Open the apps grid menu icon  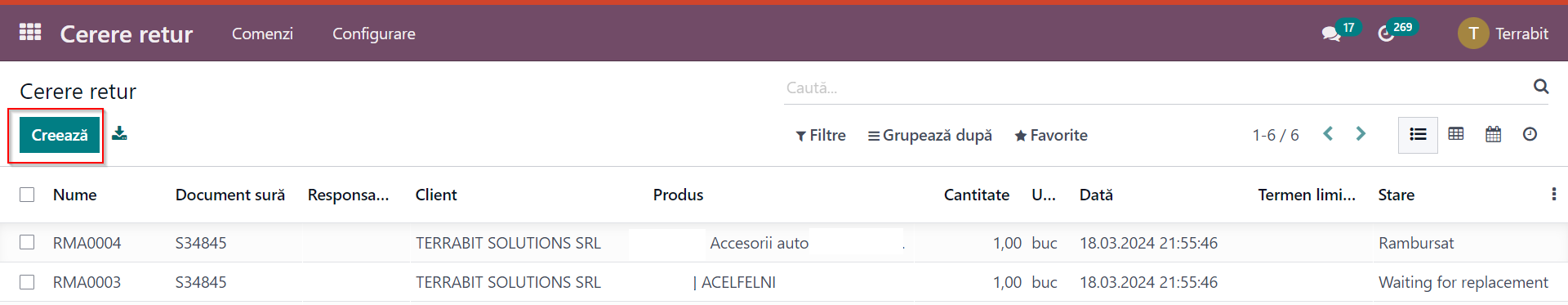(30, 32)
